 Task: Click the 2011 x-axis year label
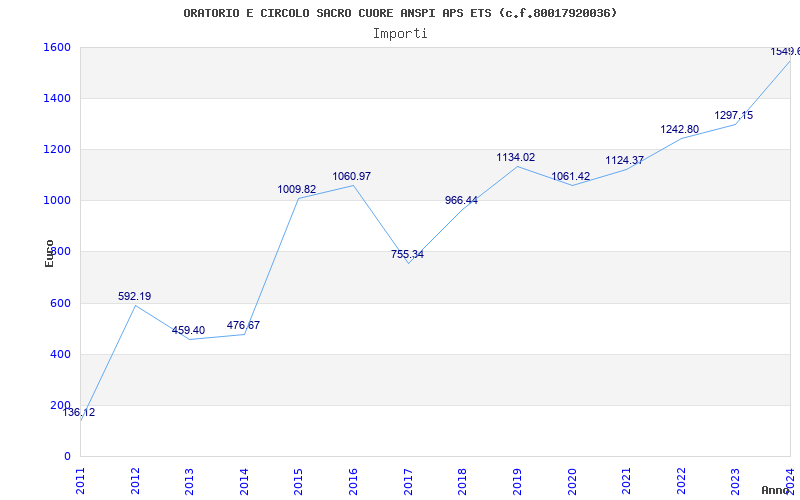[x=80, y=481]
